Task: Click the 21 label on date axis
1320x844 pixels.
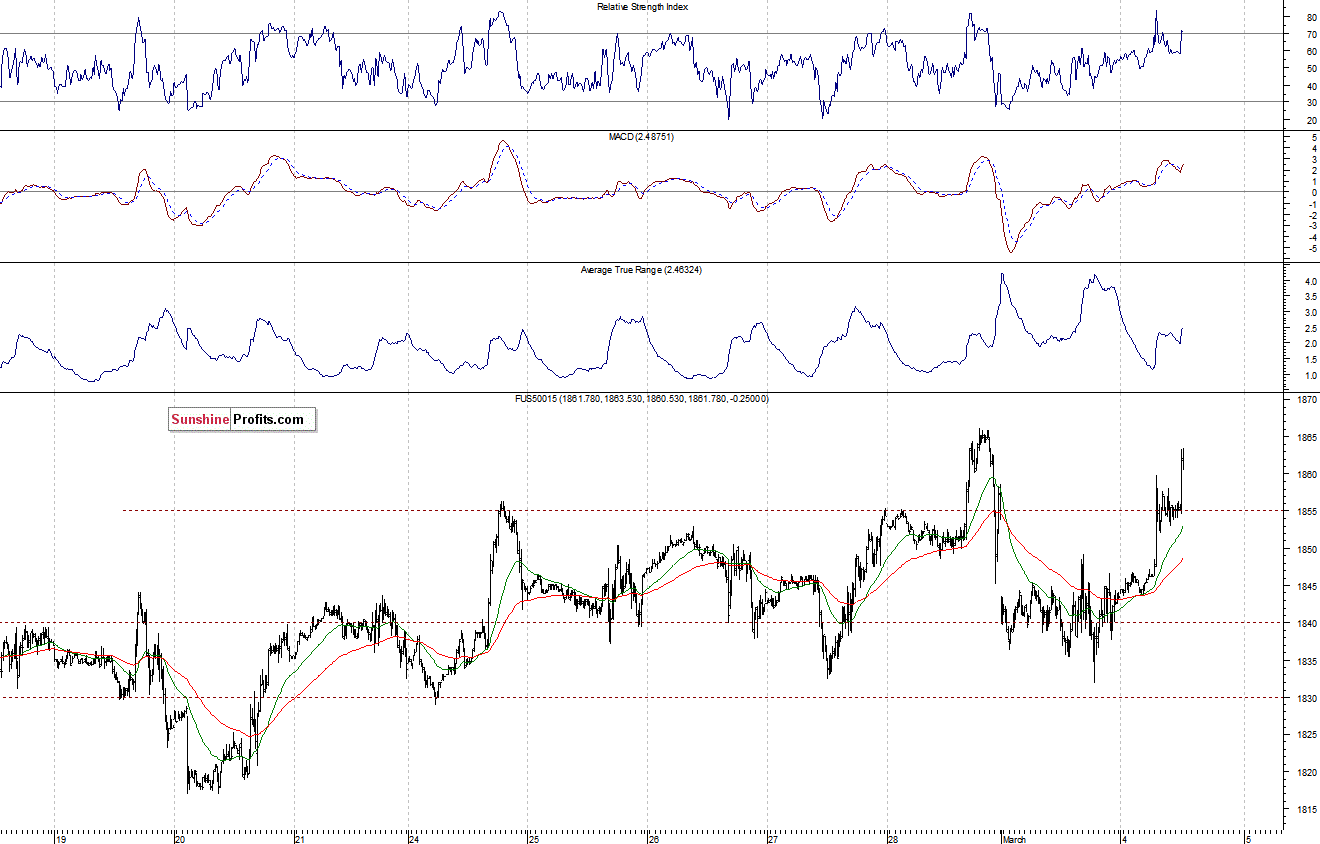Action: pyautogui.click(x=300, y=838)
